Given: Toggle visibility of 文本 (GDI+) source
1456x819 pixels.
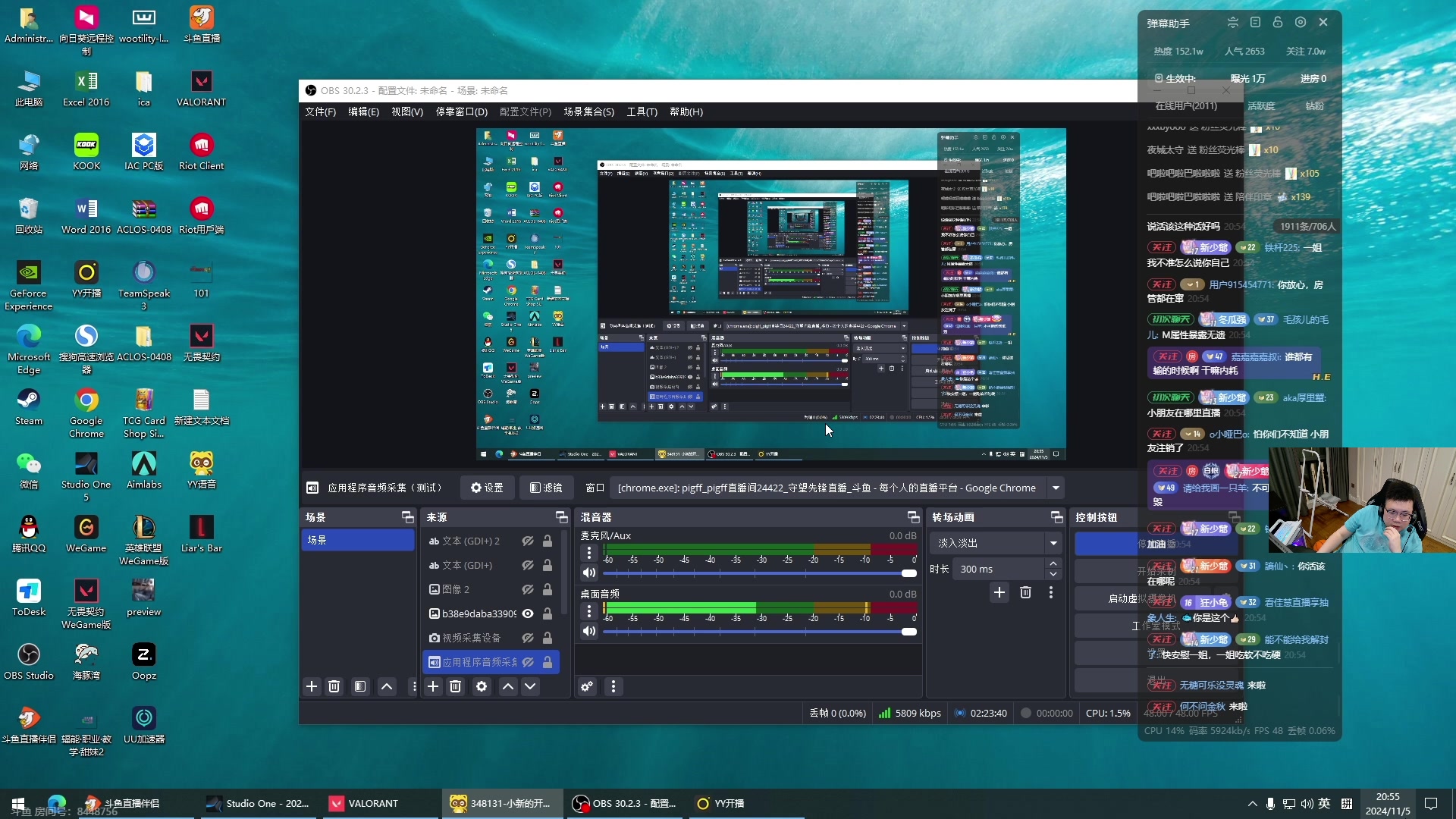Looking at the screenshot, I should pos(528,566).
